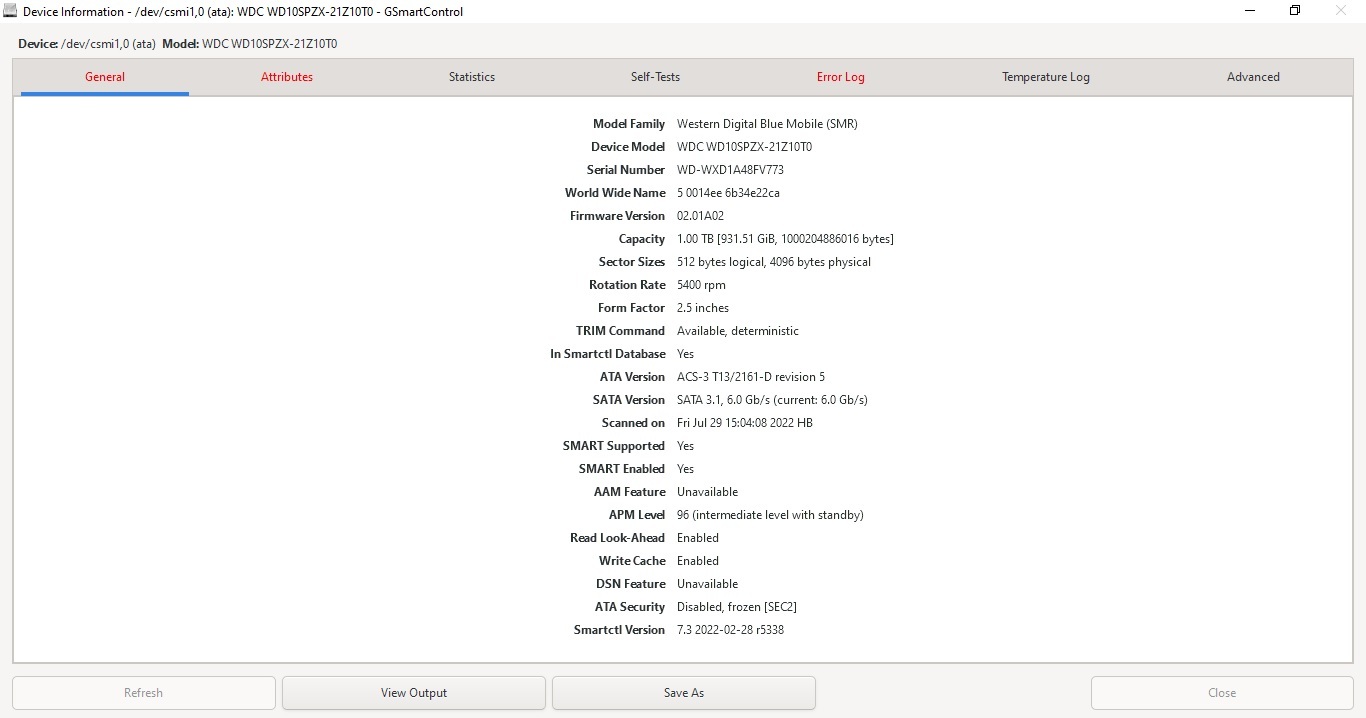Close the Device Information window via X

1341,11
